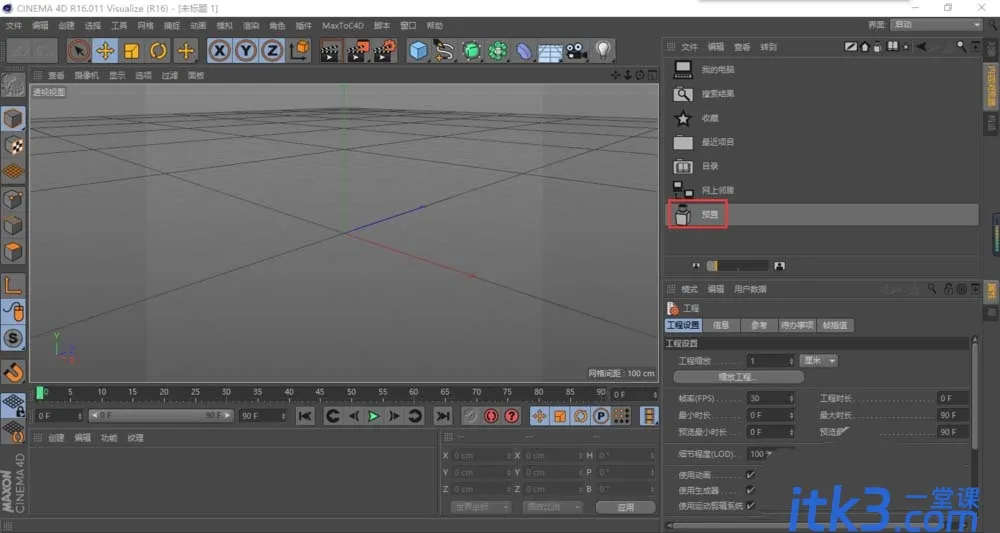Image resolution: width=1000 pixels, height=533 pixels.
Task: Toggle the 使用动画 checkbox
Action: click(750, 475)
